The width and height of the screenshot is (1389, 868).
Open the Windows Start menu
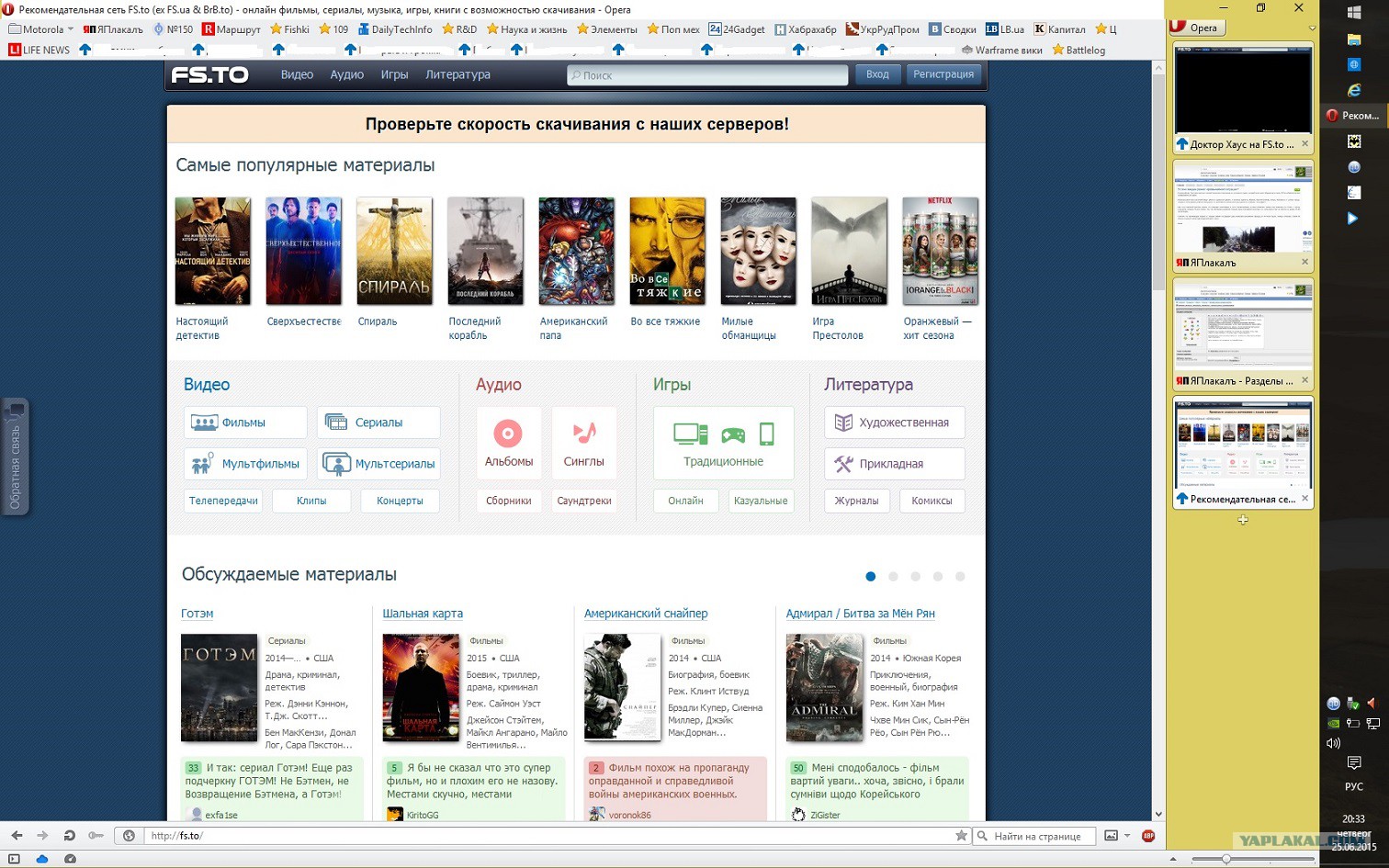coord(1354,13)
